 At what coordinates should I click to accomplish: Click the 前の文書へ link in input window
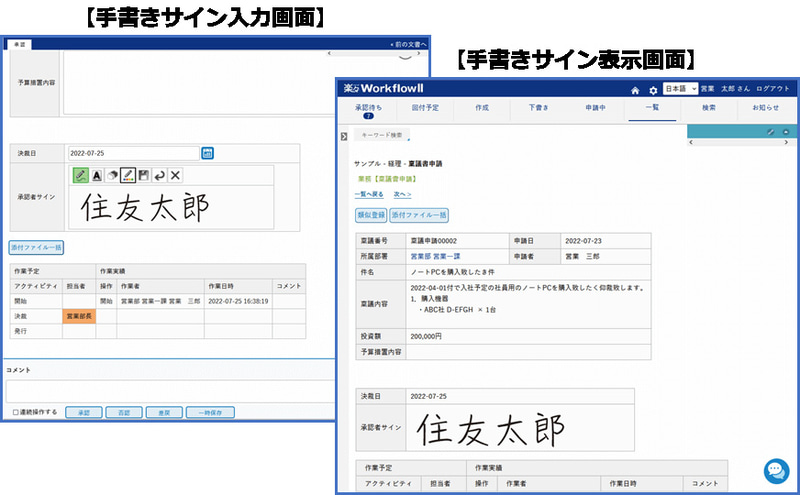408,44
